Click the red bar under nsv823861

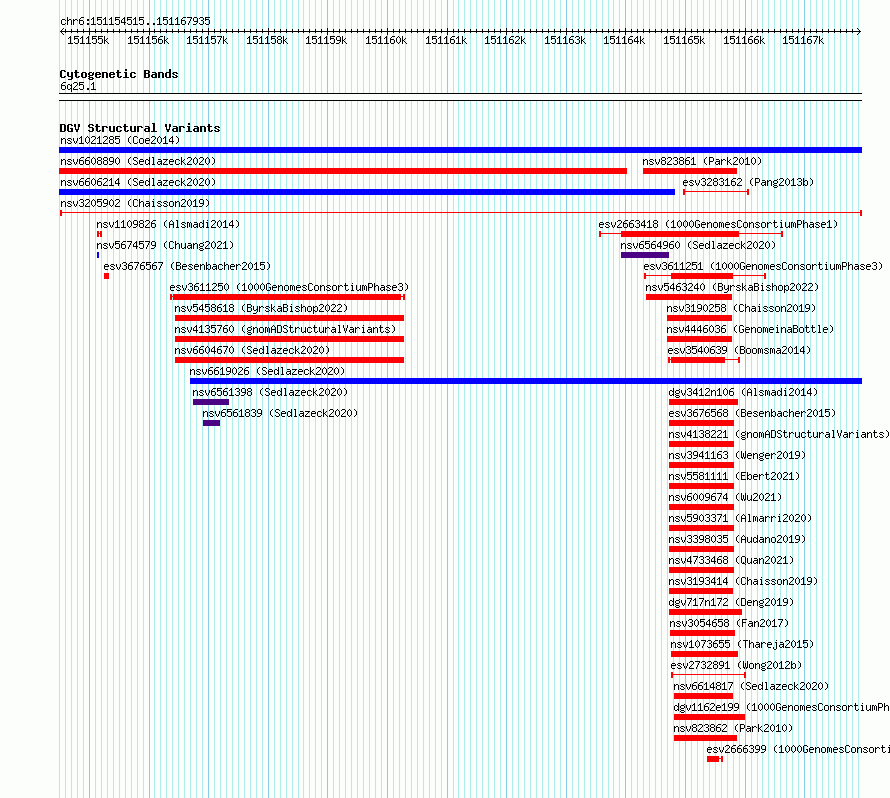(690, 171)
